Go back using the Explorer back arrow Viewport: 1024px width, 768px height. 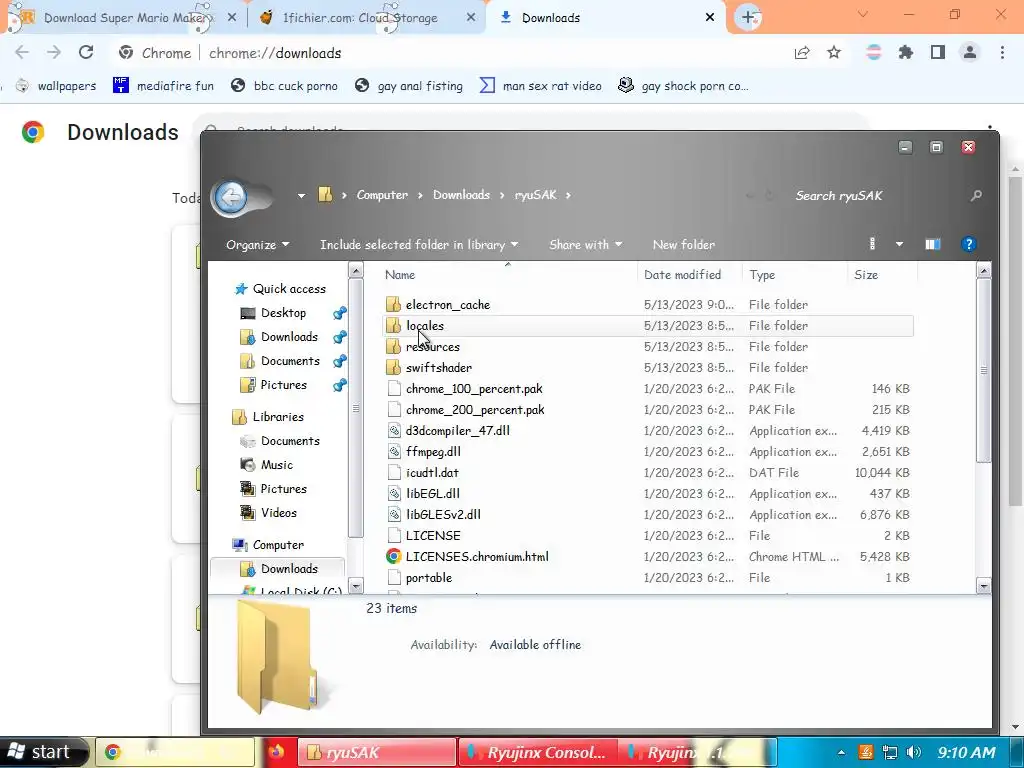click(x=231, y=197)
